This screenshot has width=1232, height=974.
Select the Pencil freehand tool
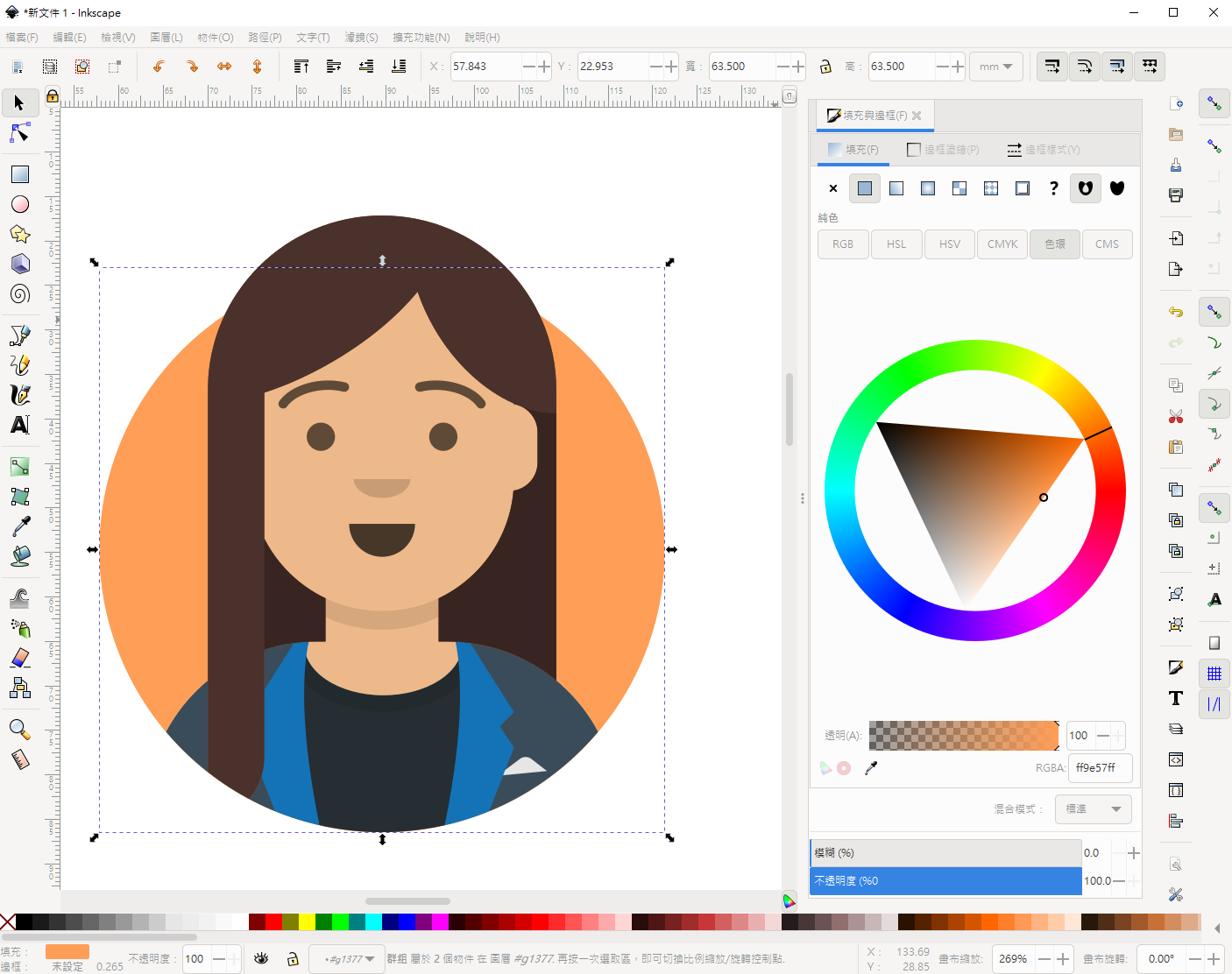[x=19, y=365]
